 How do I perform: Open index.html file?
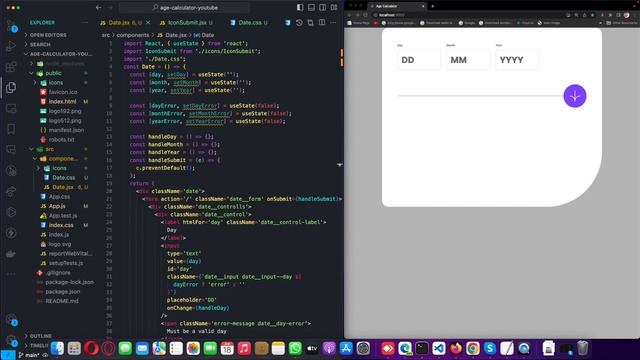[62, 102]
